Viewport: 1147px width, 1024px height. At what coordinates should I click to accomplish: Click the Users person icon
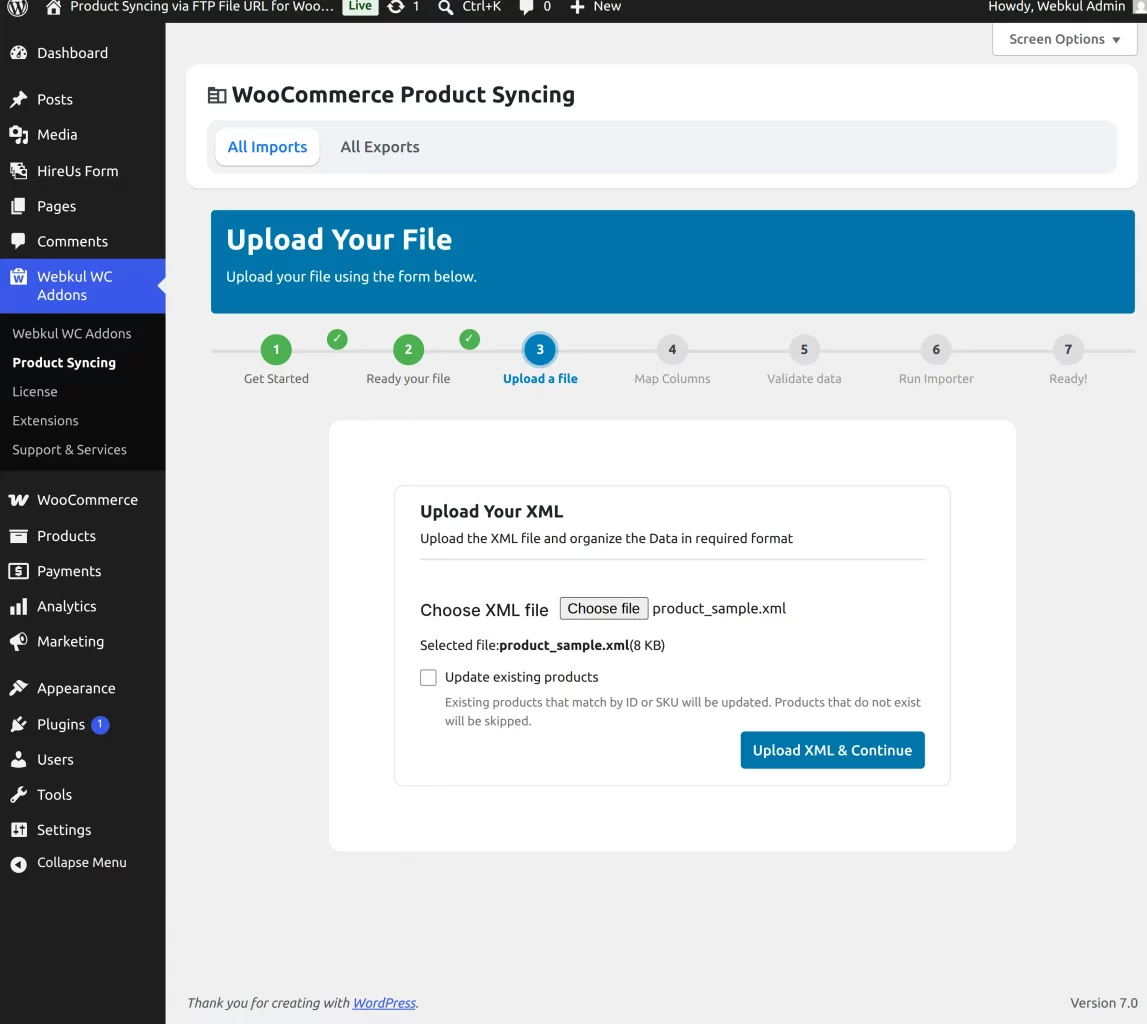coord(19,759)
